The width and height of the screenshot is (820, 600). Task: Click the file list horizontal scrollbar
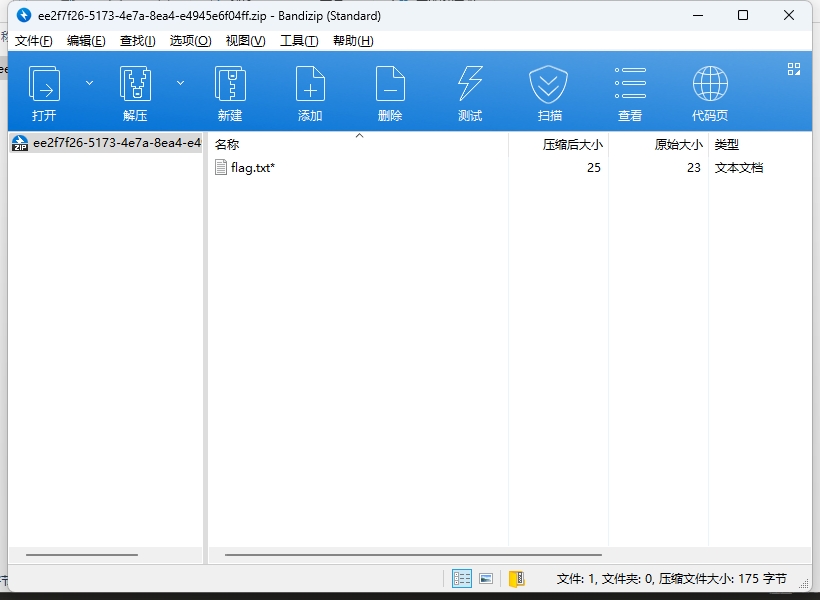click(x=413, y=554)
